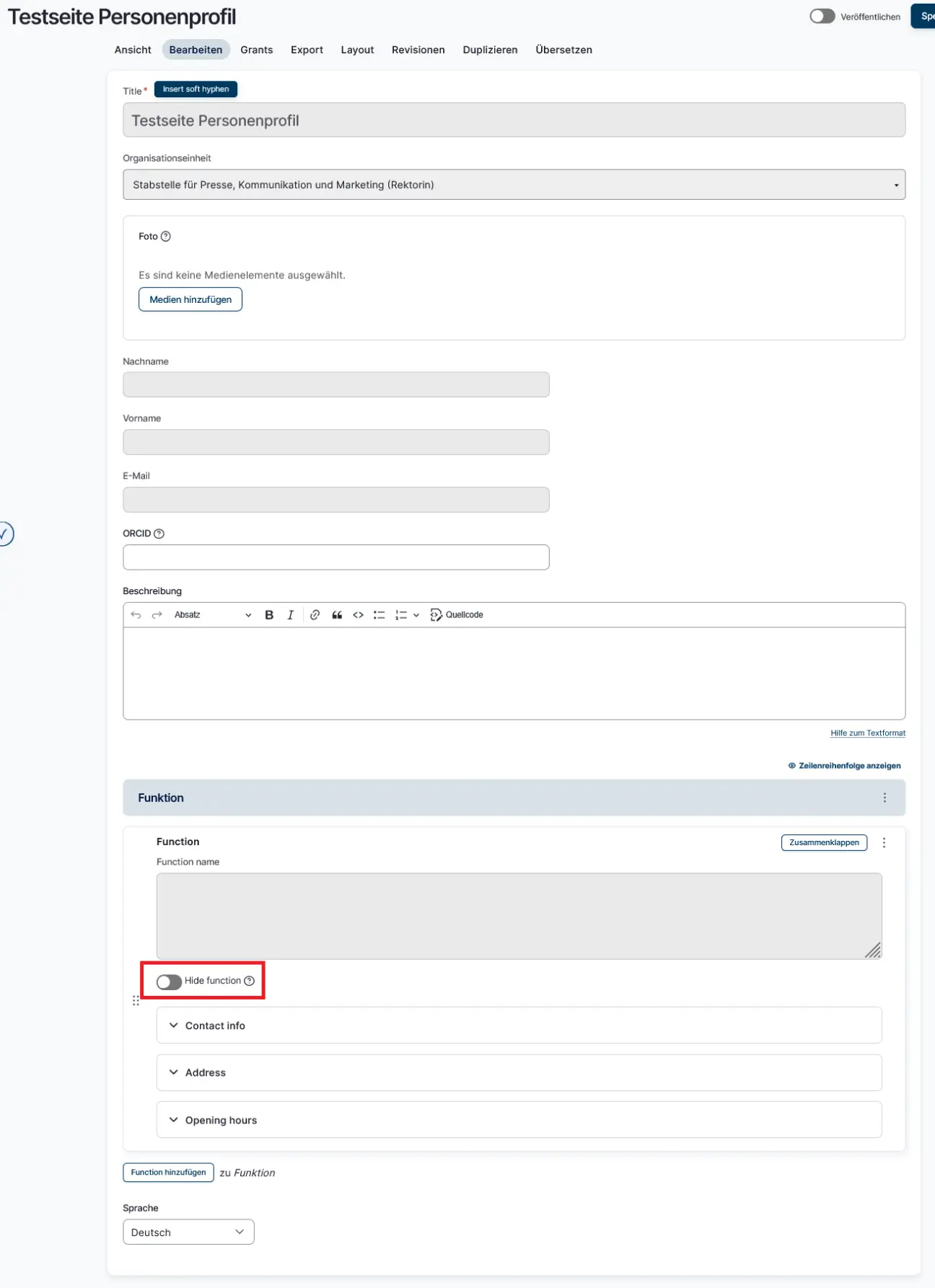Toggle the Veröffentlichen switch
This screenshot has width=935, height=1288.
(822, 17)
